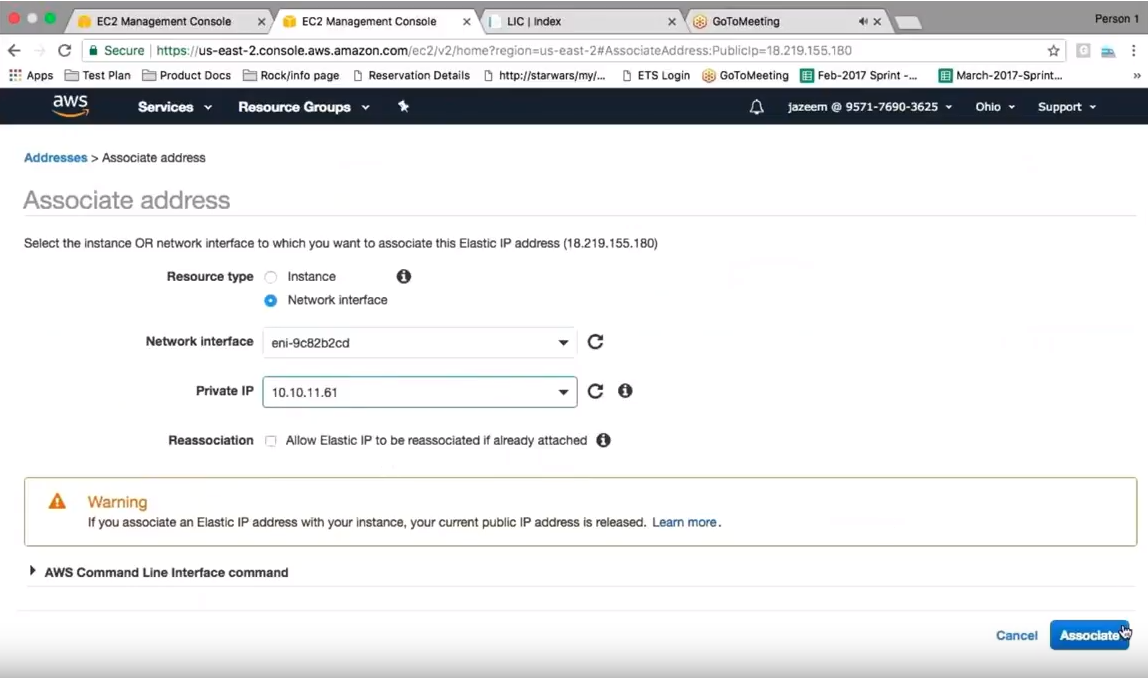1148x678 pixels.
Task: Open the Reservation Details bookmark
Action: coord(411,75)
